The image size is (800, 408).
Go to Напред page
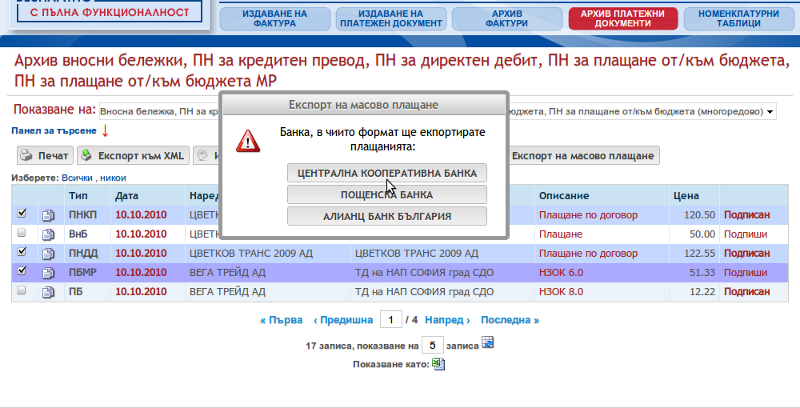(x=447, y=320)
